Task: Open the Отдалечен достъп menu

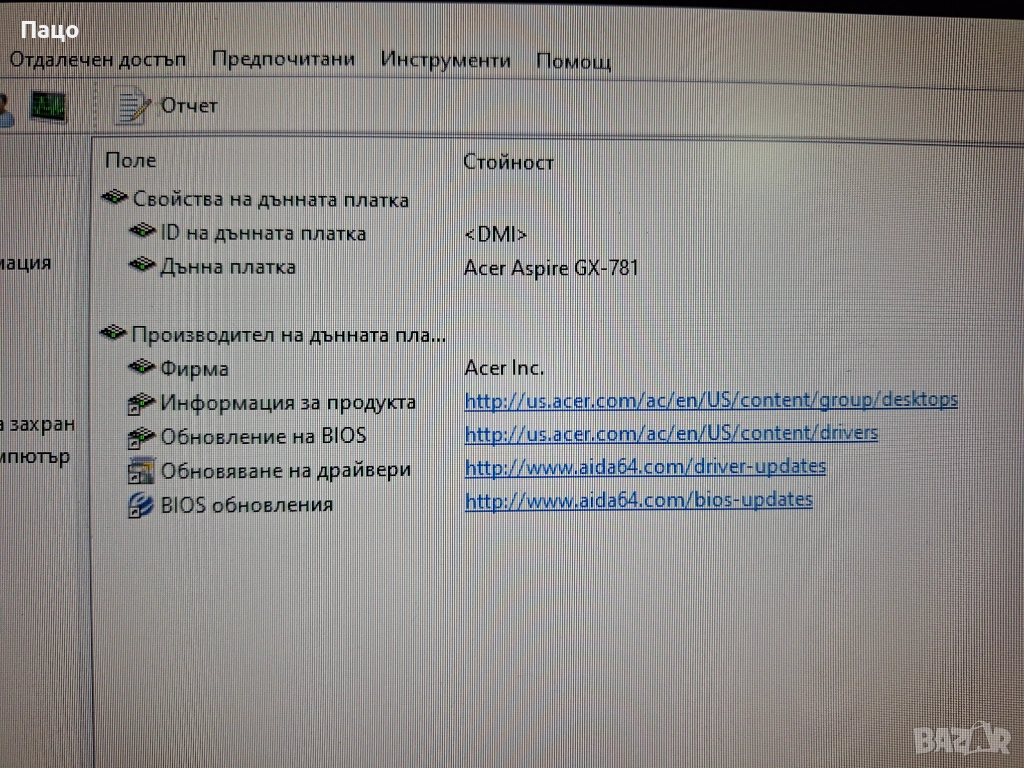Action: pyautogui.click(x=98, y=60)
